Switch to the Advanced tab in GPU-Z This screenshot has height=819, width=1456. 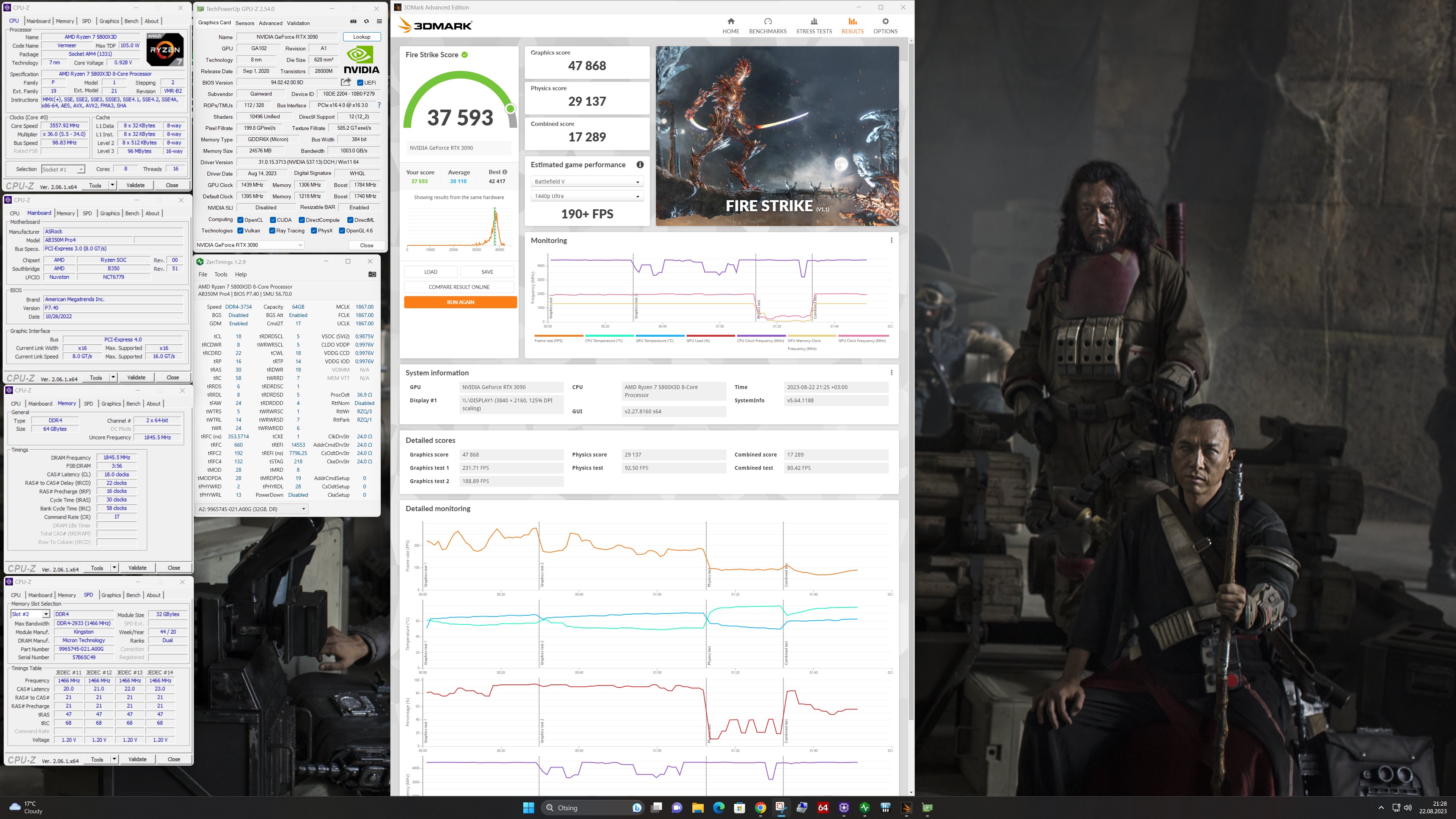(270, 23)
